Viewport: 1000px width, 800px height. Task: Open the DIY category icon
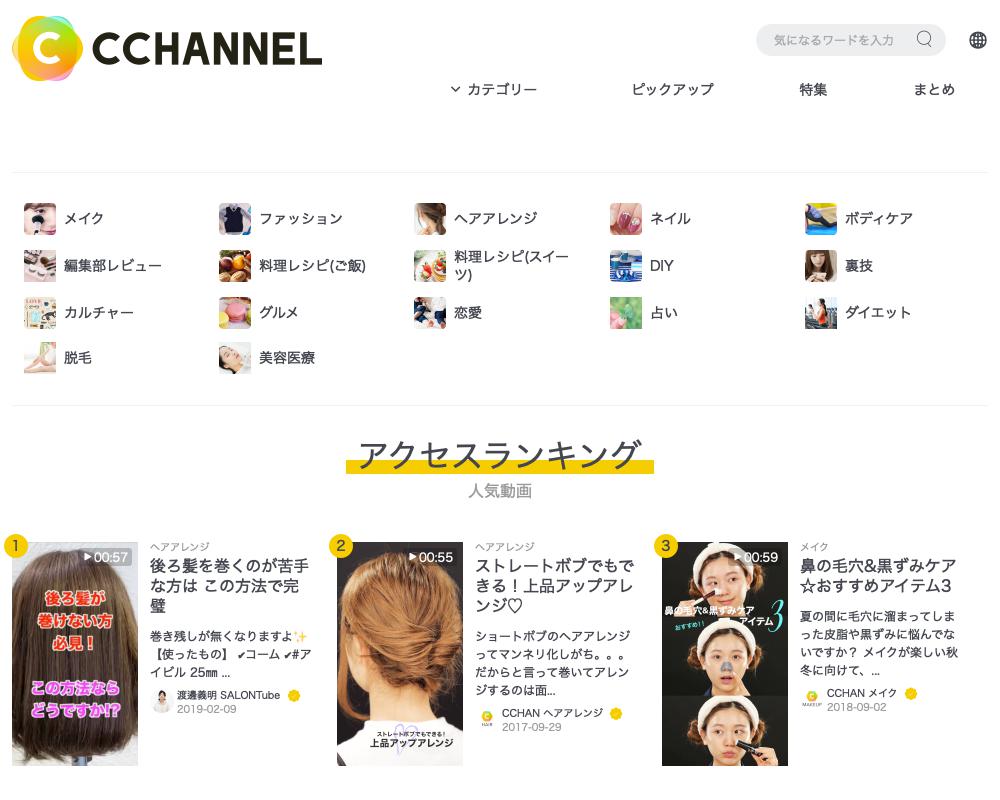click(x=626, y=266)
